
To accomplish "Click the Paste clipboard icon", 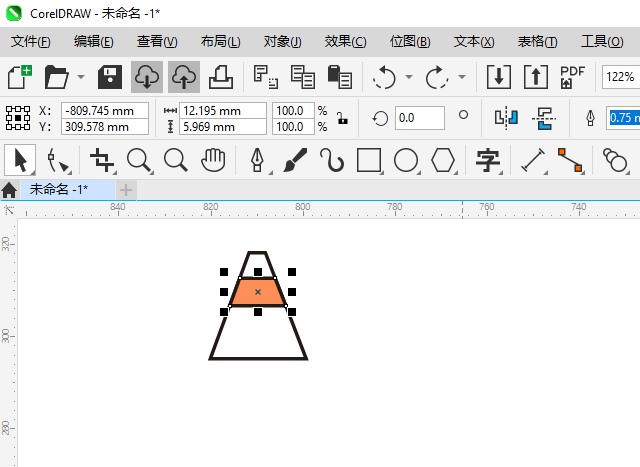I will coord(340,77).
